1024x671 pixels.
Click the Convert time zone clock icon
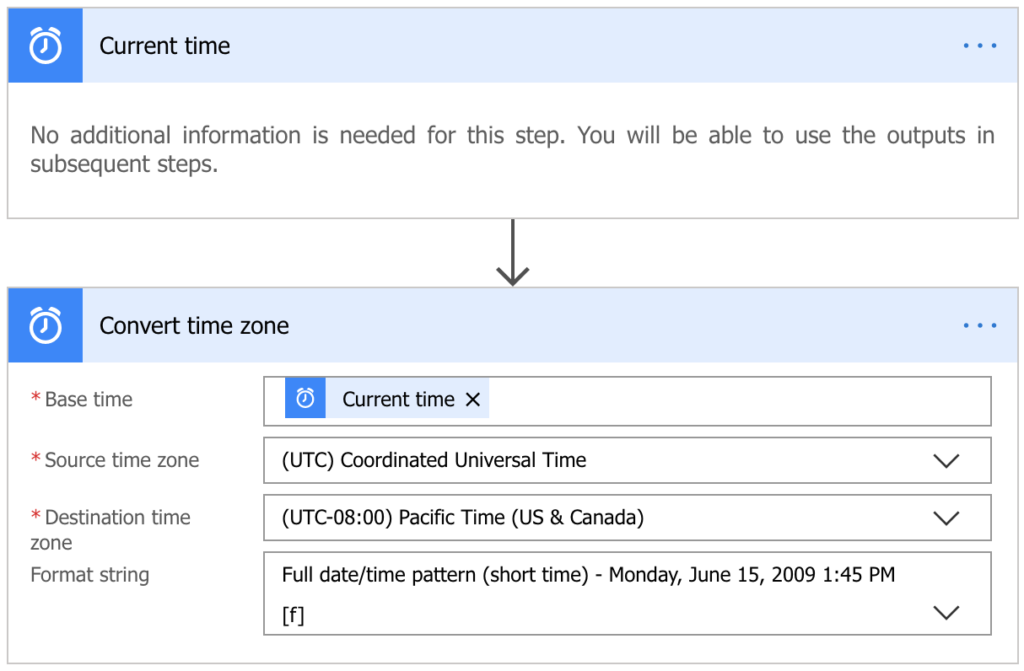[44, 325]
